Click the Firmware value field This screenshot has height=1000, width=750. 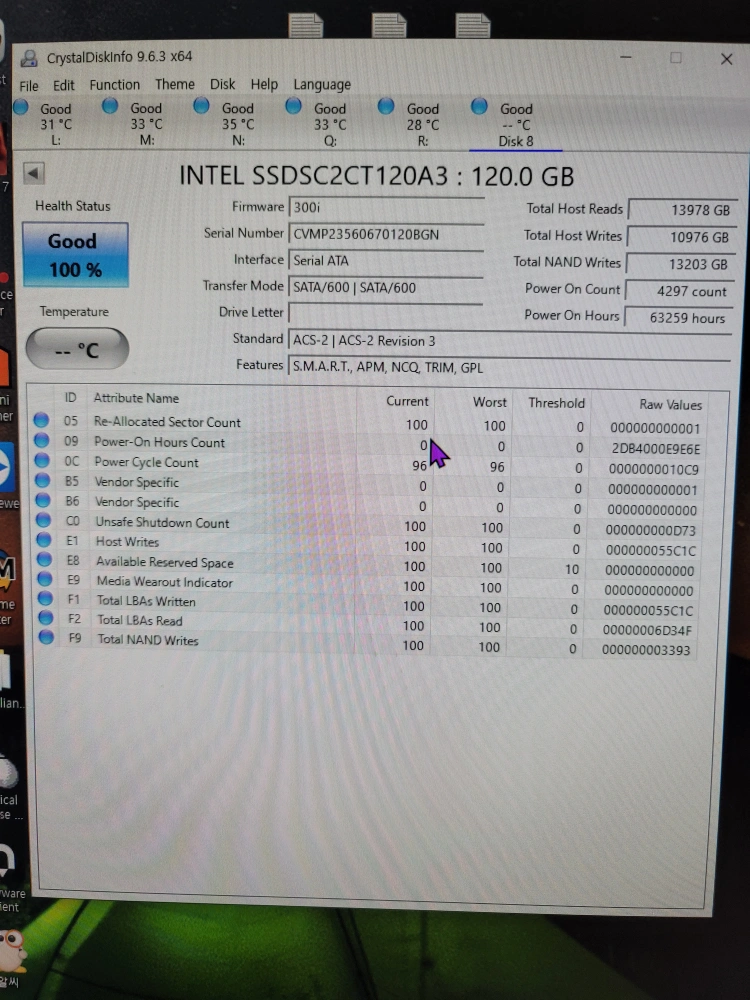[x=386, y=207]
